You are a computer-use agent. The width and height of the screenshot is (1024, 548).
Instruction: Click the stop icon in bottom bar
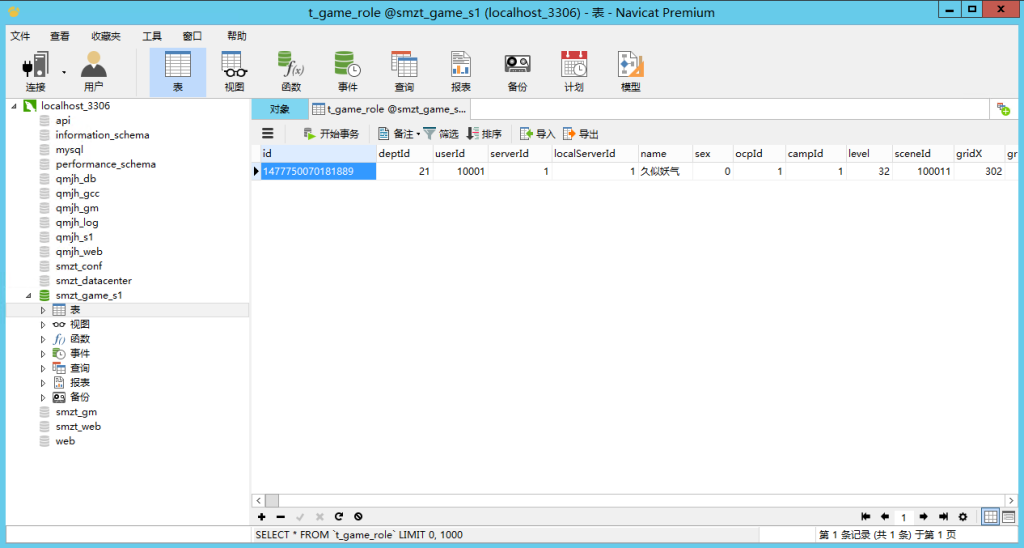click(x=358, y=517)
